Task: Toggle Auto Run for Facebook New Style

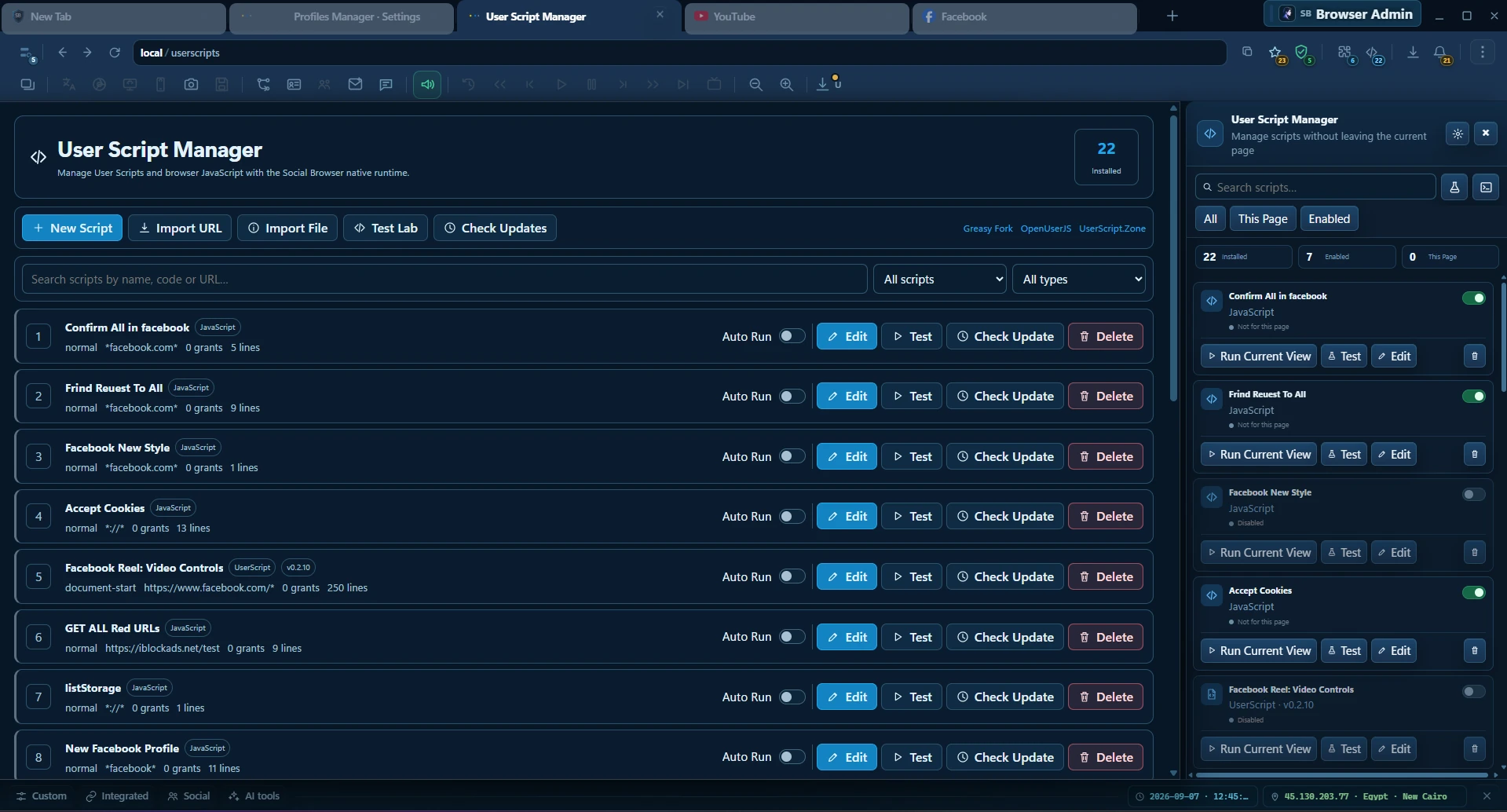Action: (x=792, y=456)
